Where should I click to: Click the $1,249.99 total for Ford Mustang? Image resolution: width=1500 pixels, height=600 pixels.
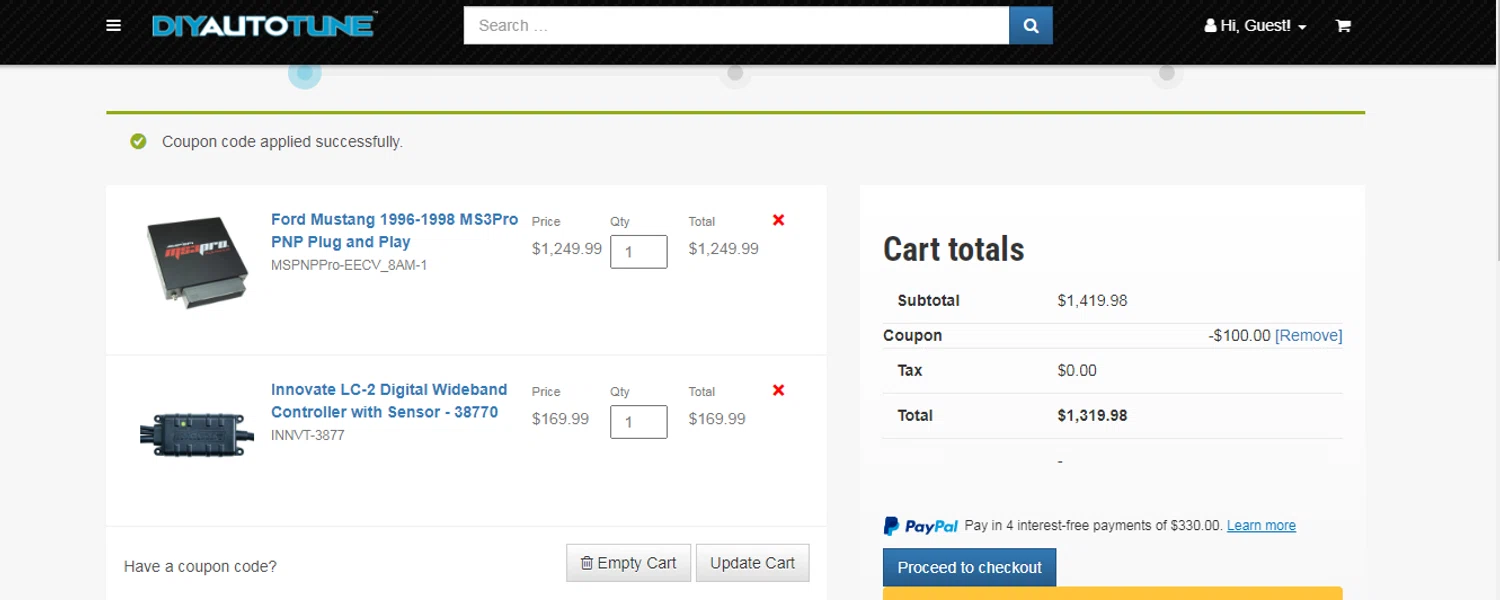point(723,249)
